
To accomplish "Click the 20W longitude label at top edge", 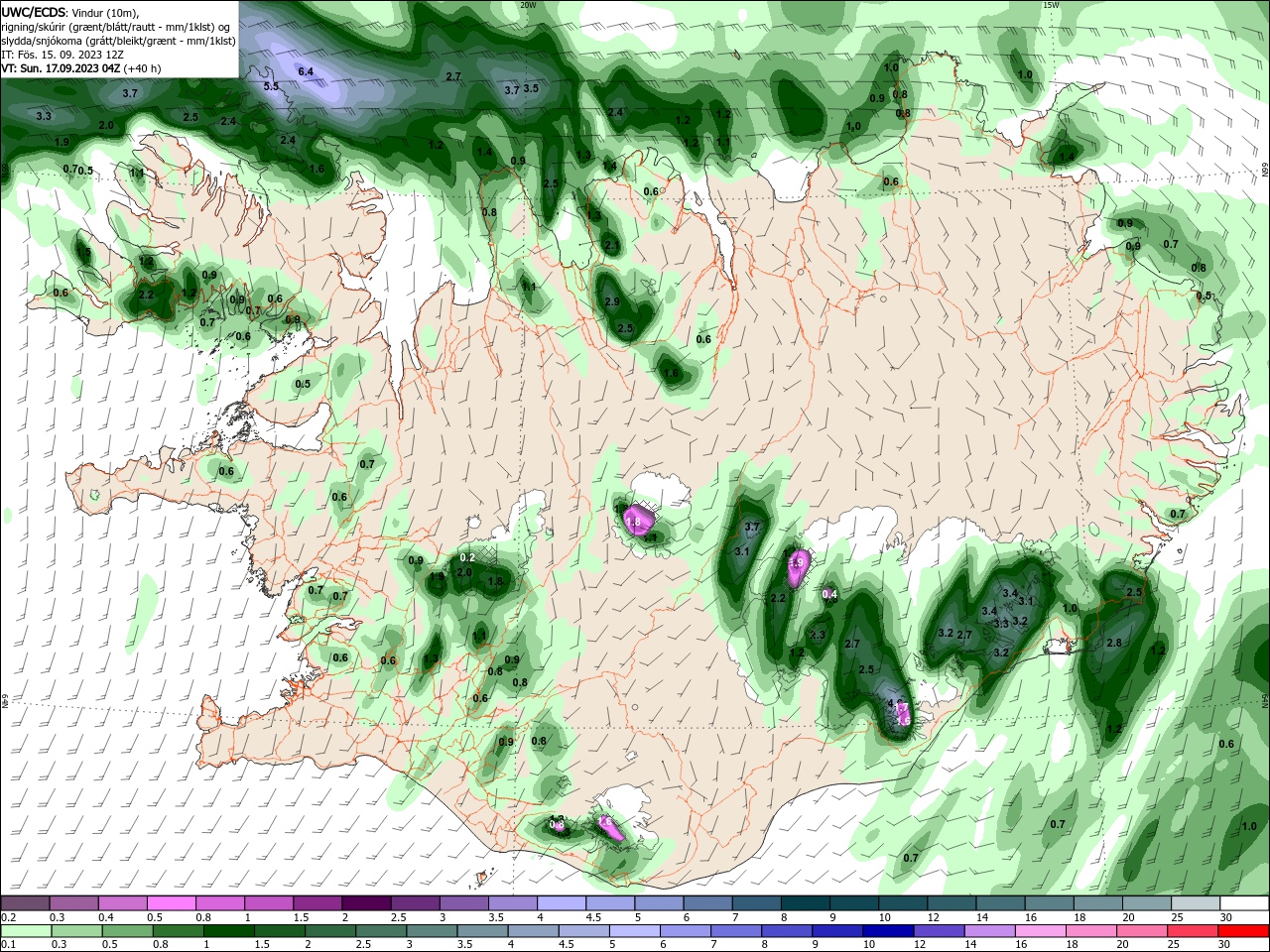I will click(x=529, y=5).
